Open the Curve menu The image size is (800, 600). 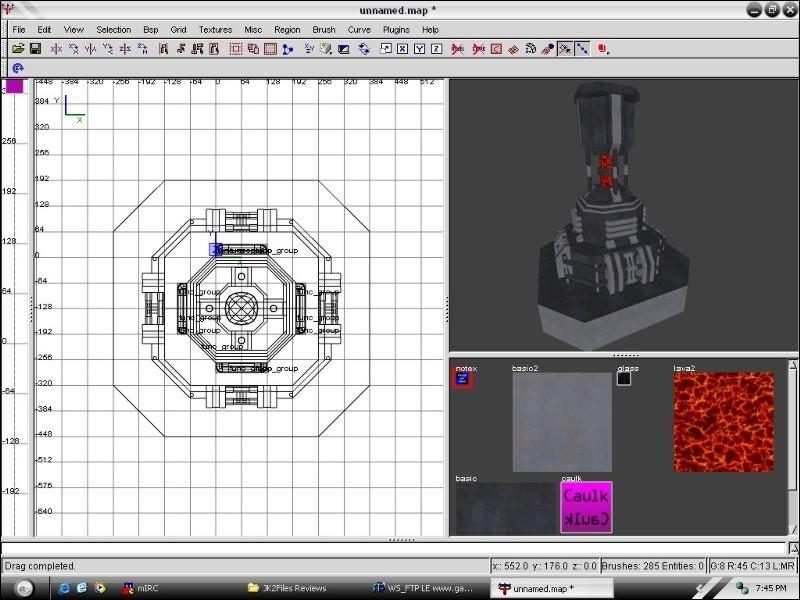pos(358,30)
